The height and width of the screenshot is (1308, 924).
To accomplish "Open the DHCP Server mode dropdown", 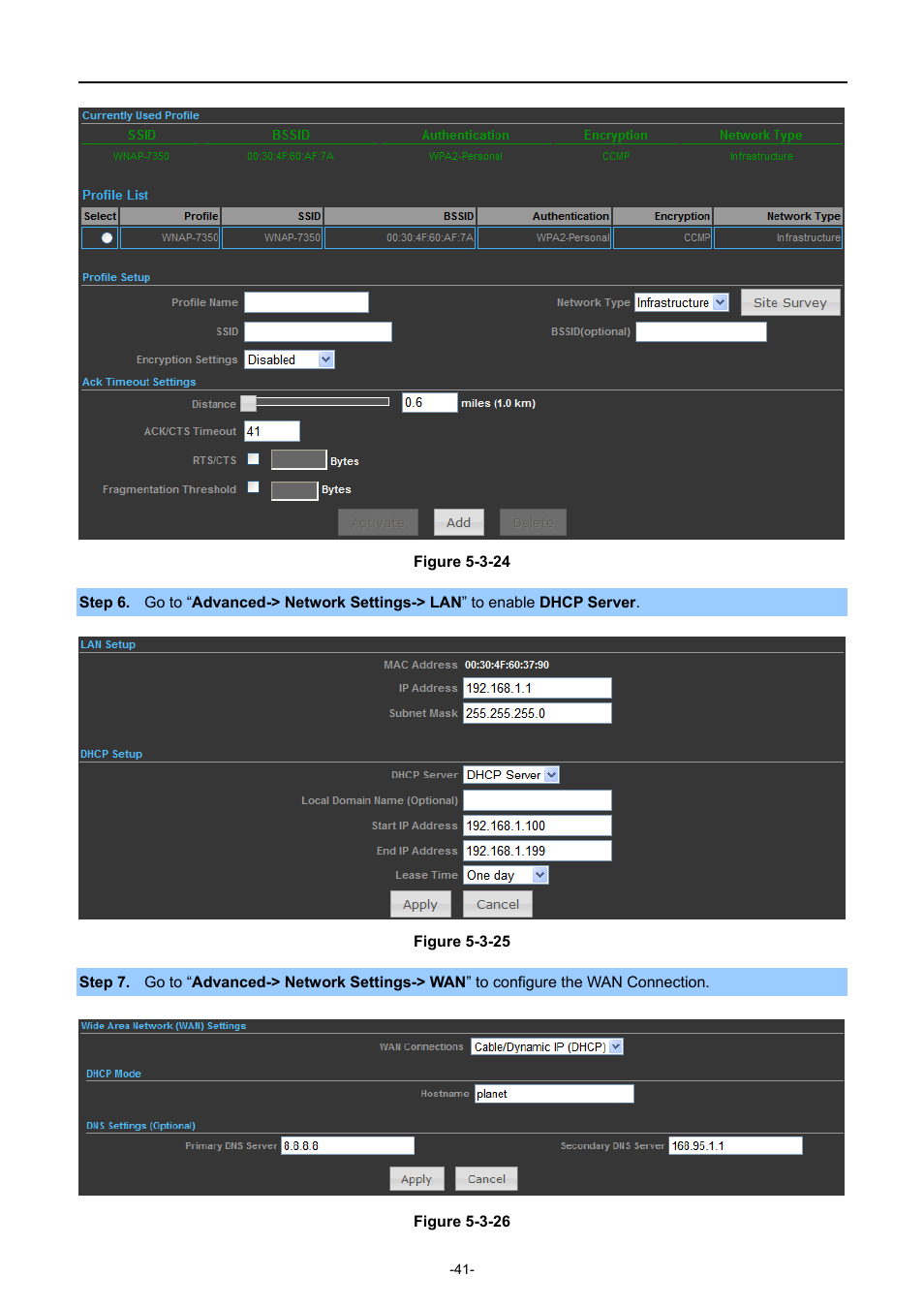I will click(x=510, y=775).
